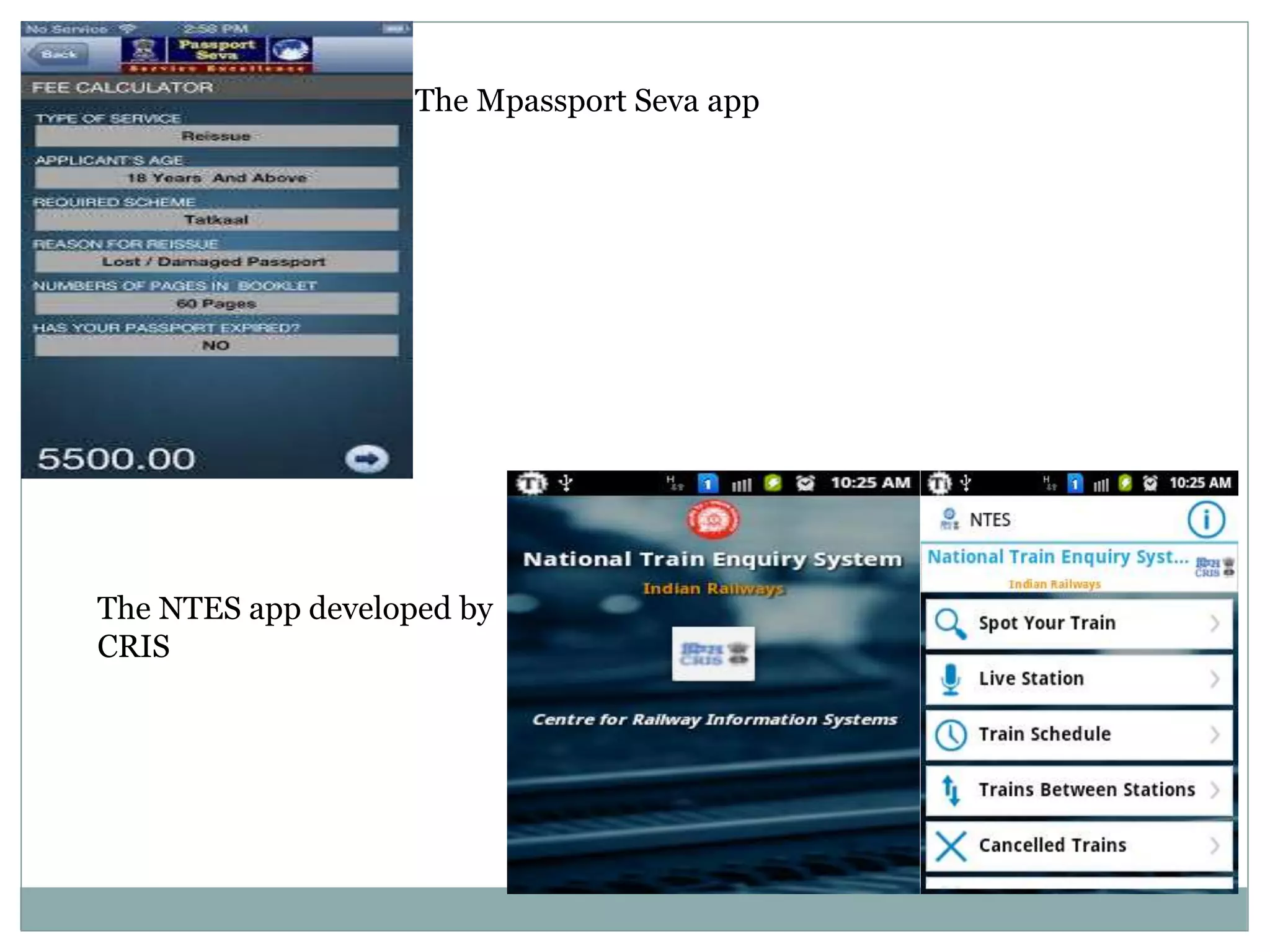Open Number of Pages field showing 60 Pages
Screen dimensions: 1270x952
click(x=216, y=304)
